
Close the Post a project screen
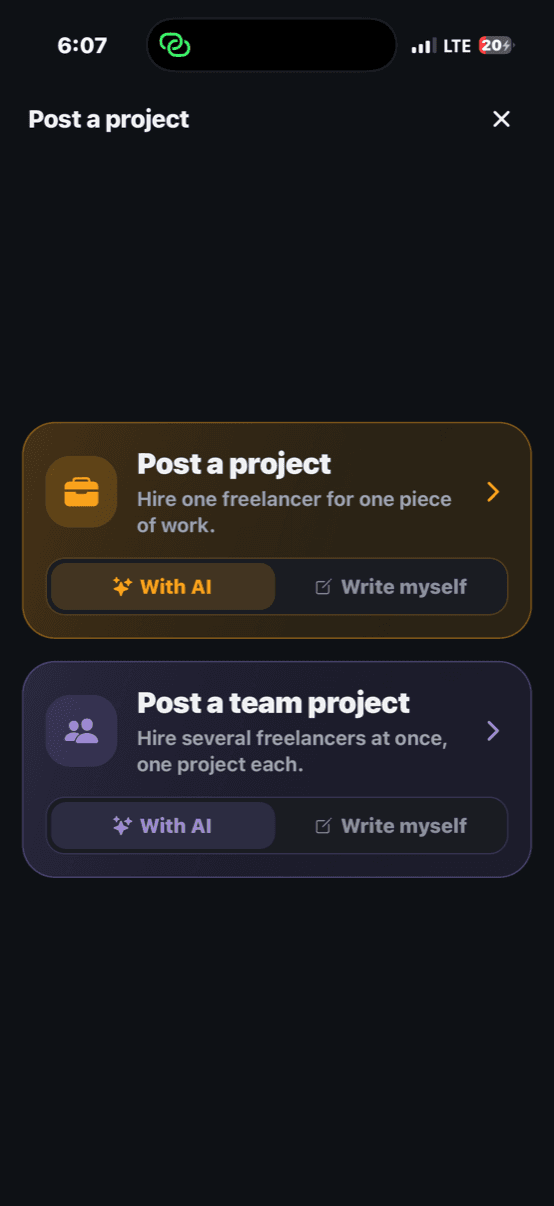pos(502,119)
